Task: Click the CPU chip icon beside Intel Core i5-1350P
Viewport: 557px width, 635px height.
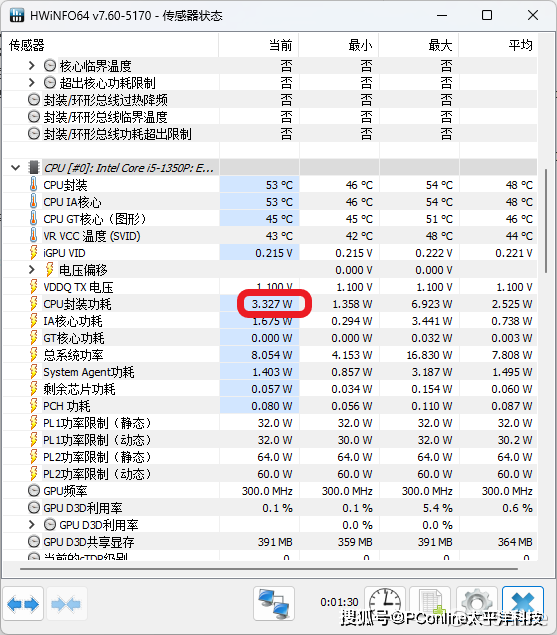Action: [x=34, y=167]
